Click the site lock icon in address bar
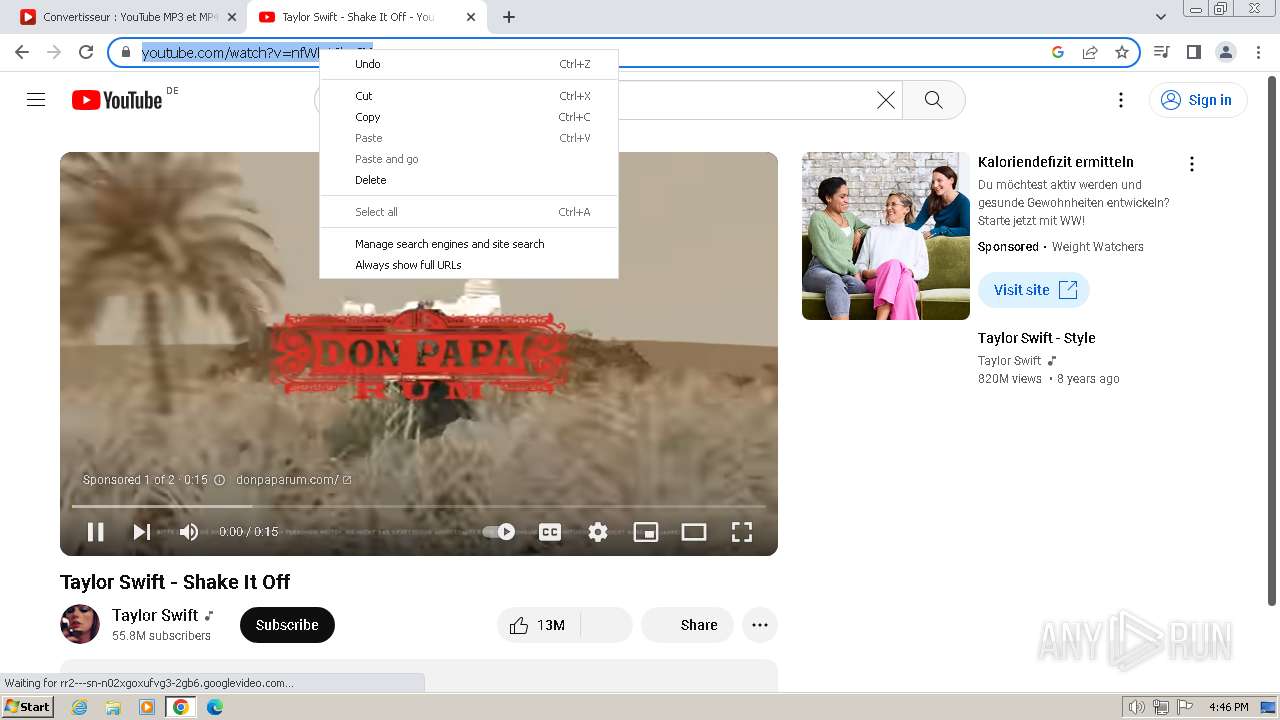Image resolution: width=1280 pixels, height=720 pixels. pos(126,52)
